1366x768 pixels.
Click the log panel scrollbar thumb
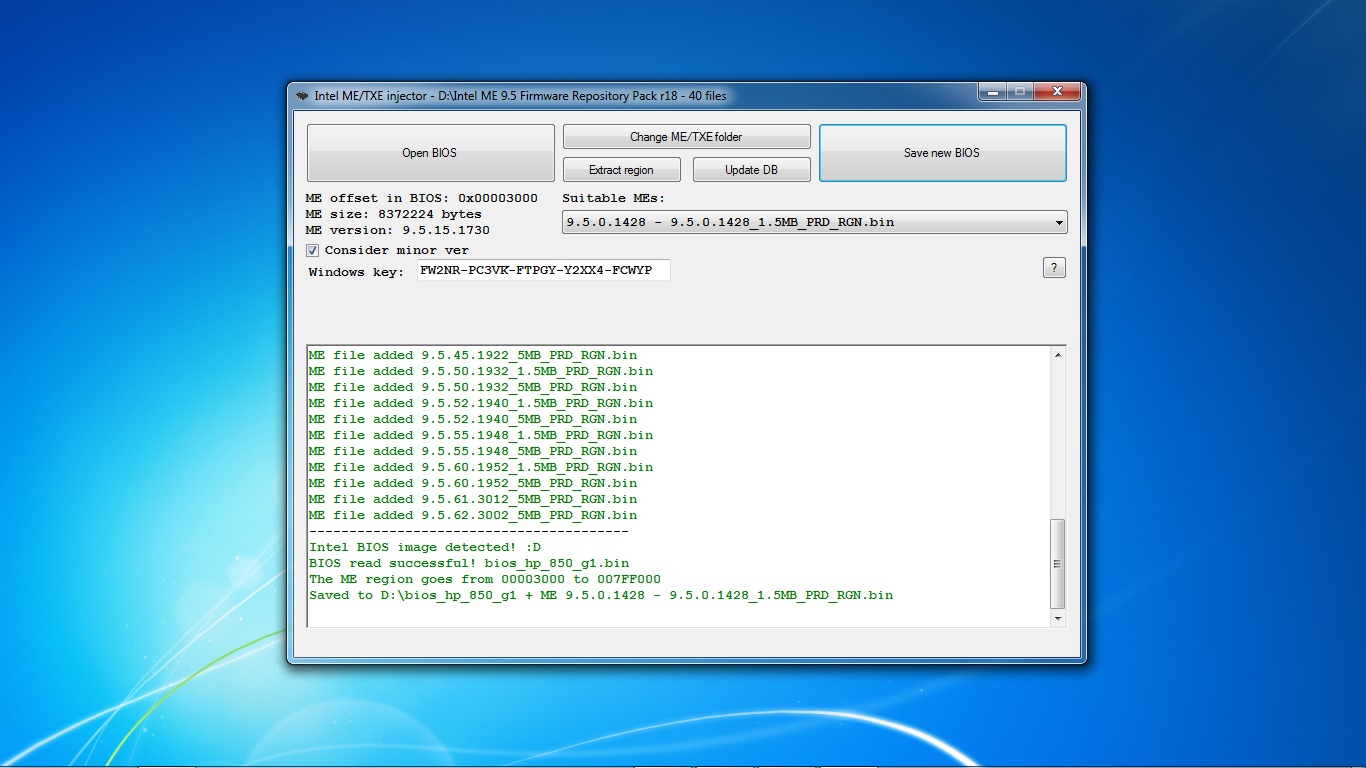[1058, 564]
